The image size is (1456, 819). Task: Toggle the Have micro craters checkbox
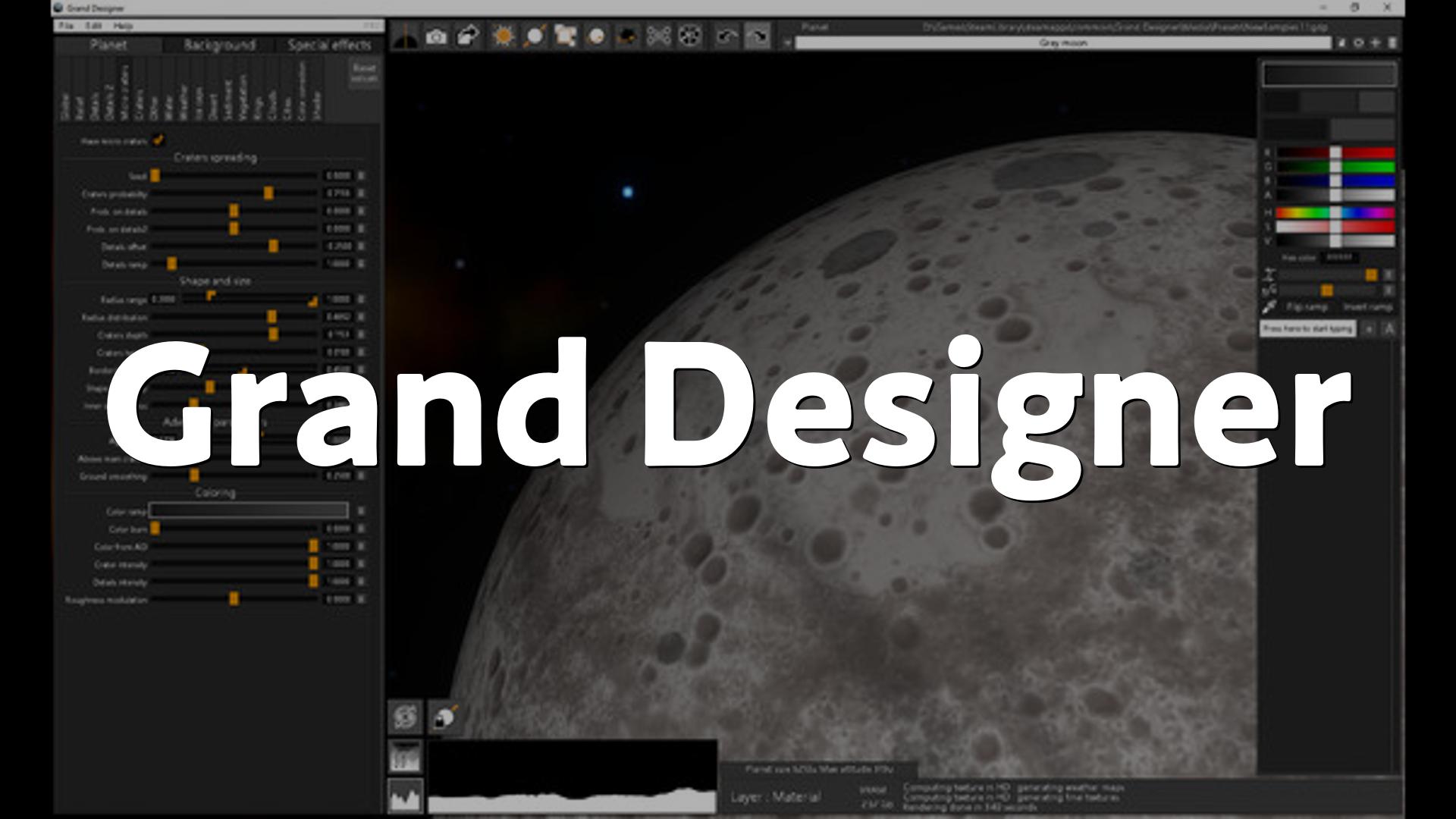click(158, 140)
